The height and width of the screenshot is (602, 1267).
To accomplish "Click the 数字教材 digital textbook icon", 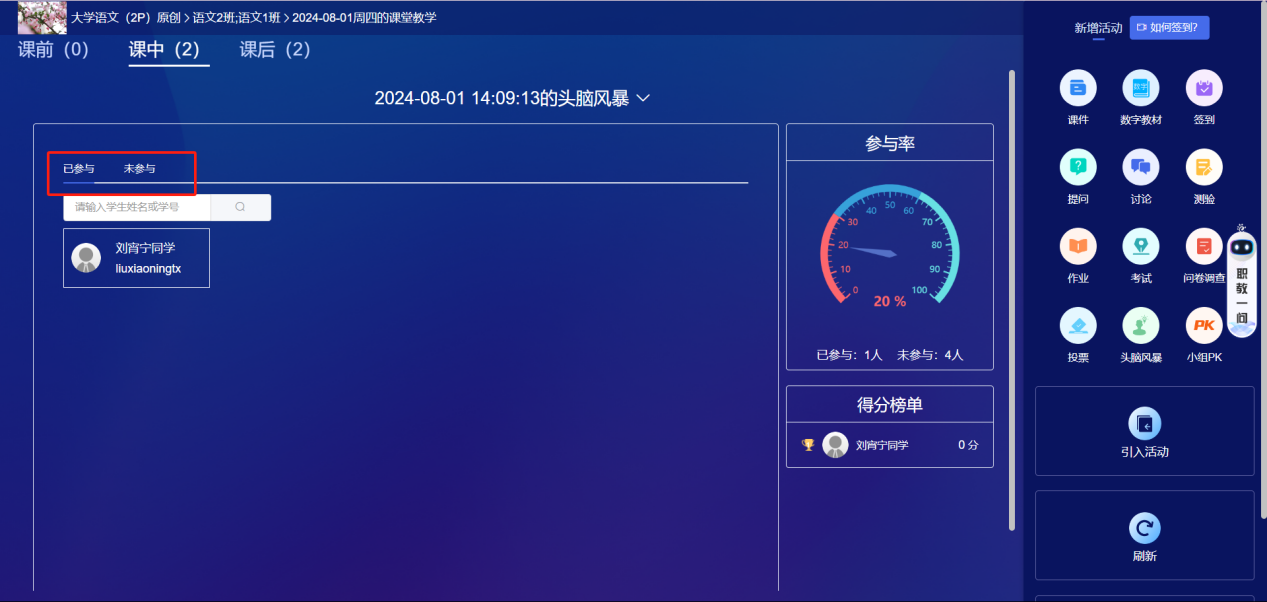I will [x=1140, y=89].
